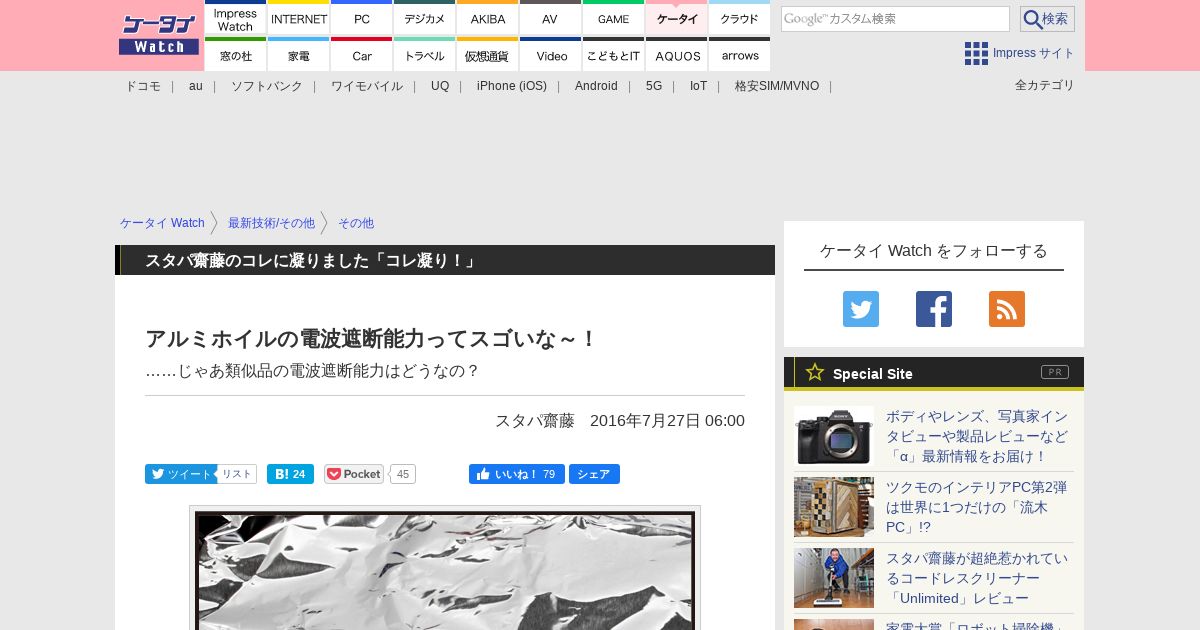Viewport: 1200px width, 630px height.
Task: Open the au category
Action: [x=196, y=86]
